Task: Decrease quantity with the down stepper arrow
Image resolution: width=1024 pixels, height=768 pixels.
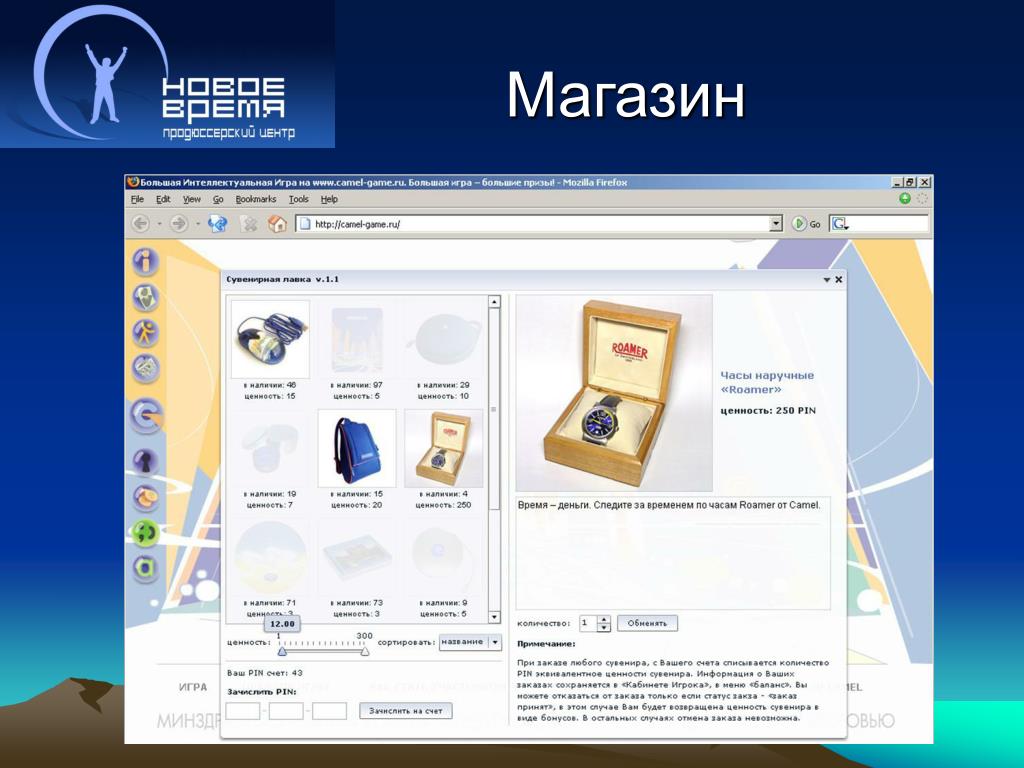Action: pos(604,628)
